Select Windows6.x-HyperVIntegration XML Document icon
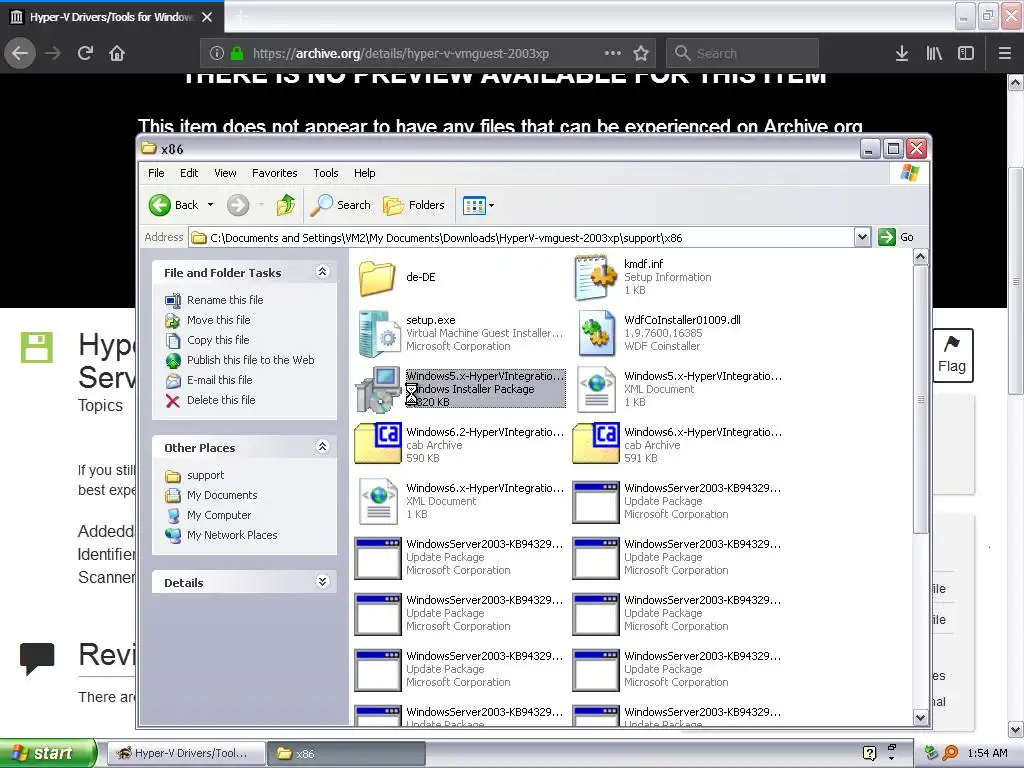1024x768 pixels. tap(379, 502)
